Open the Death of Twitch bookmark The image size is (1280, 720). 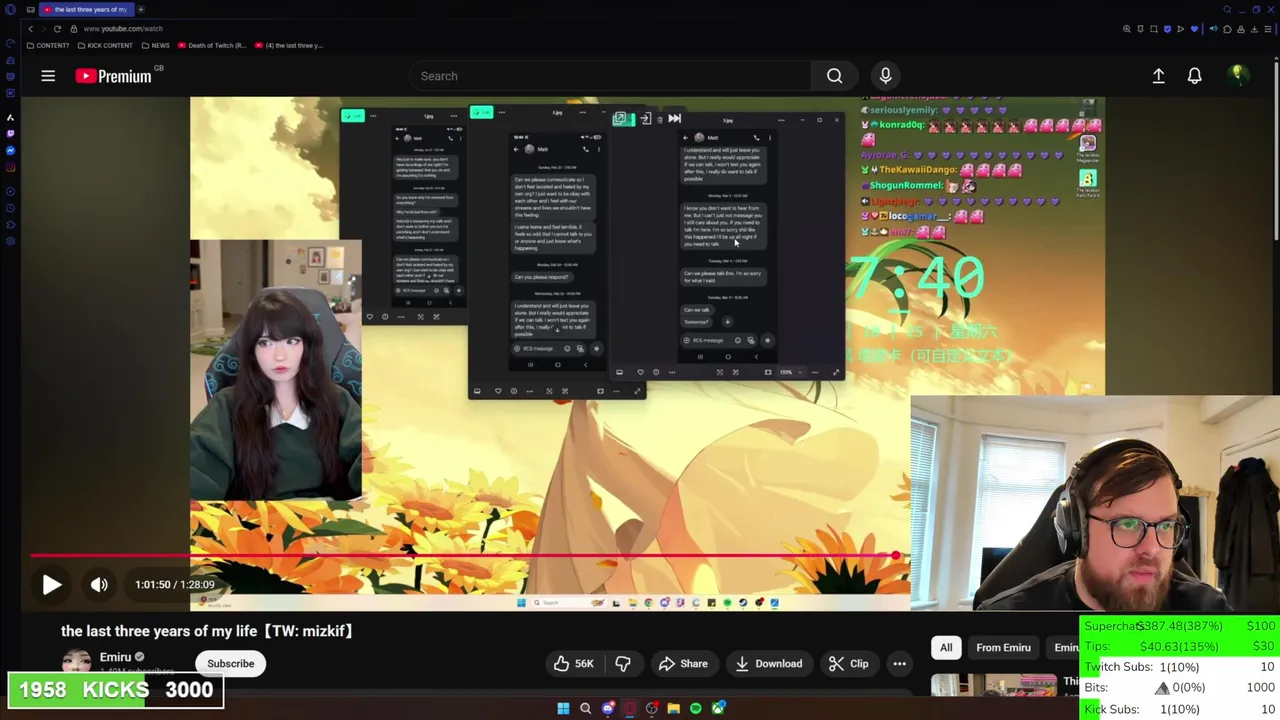pyautogui.click(x=212, y=45)
